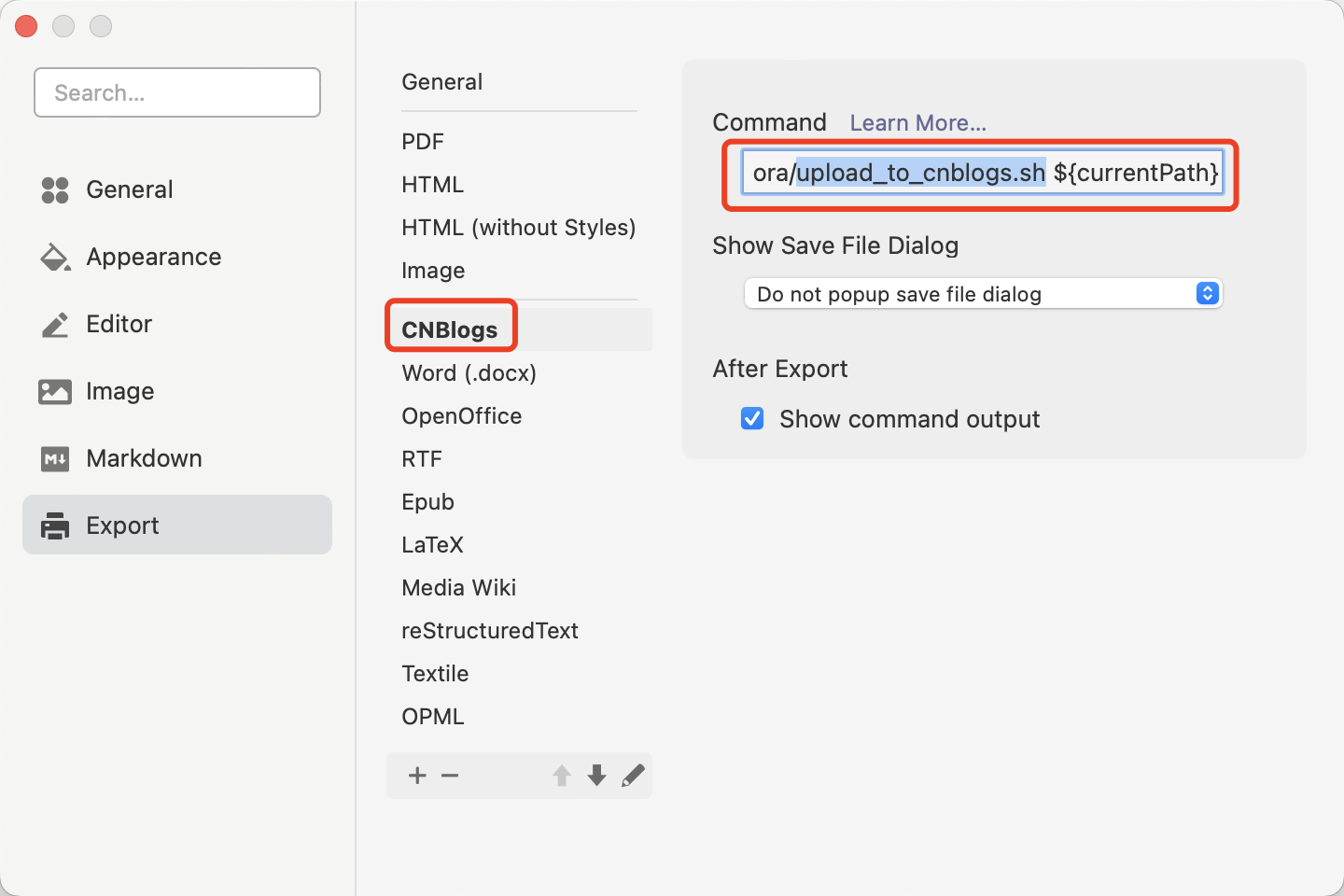Add a new export format with plus

tap(417, 776)
